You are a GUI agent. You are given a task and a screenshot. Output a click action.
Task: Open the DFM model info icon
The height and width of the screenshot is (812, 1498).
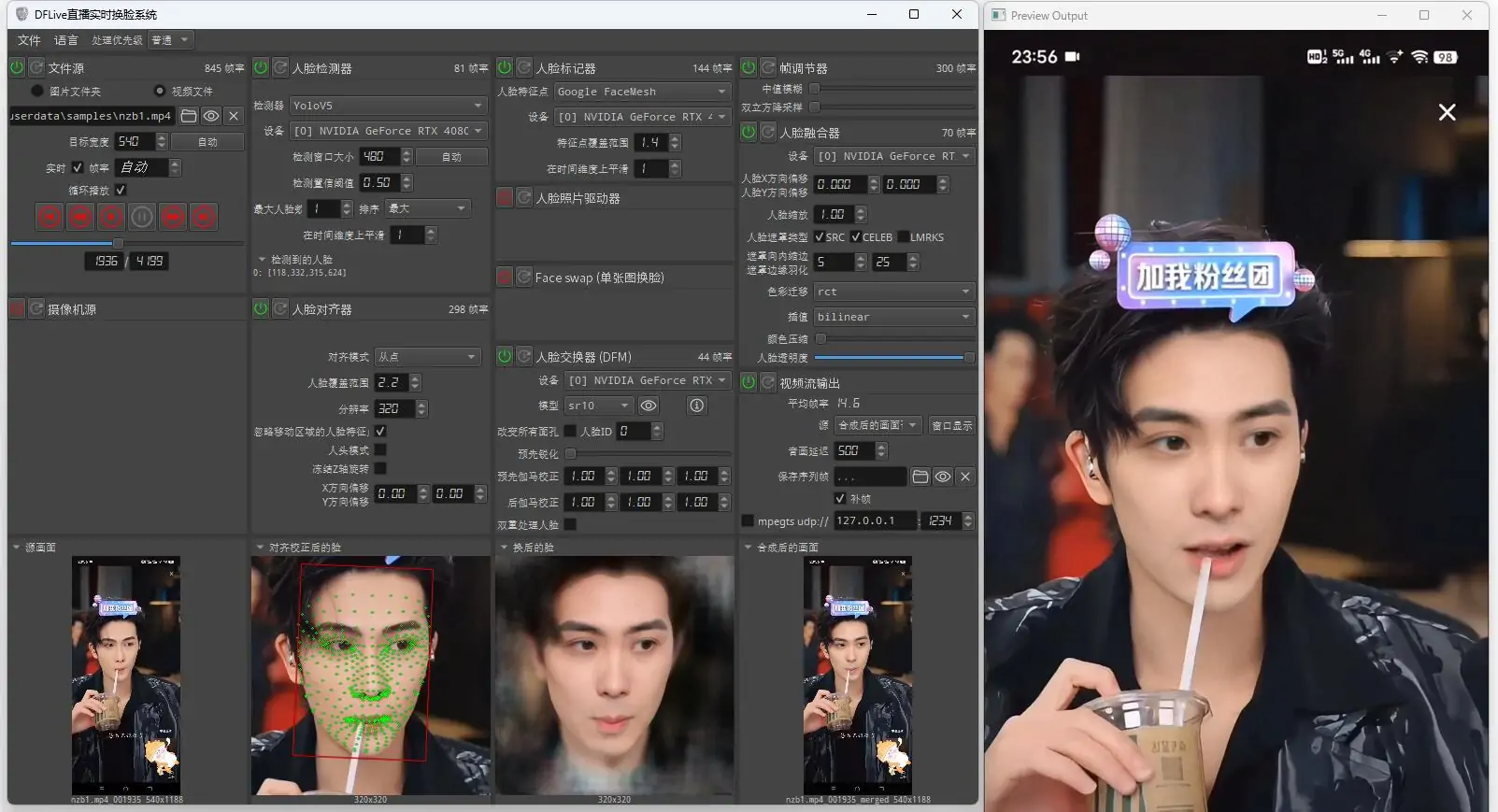point(696,406)
